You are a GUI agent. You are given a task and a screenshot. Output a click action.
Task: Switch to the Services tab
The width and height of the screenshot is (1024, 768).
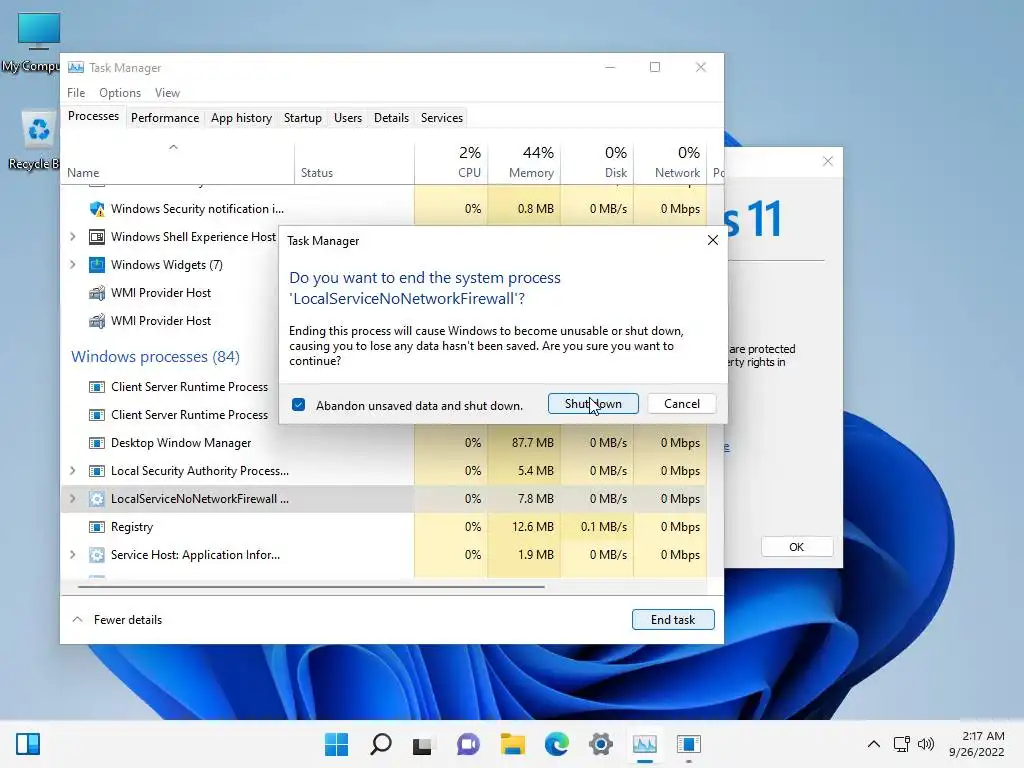[x=441, y=118]
